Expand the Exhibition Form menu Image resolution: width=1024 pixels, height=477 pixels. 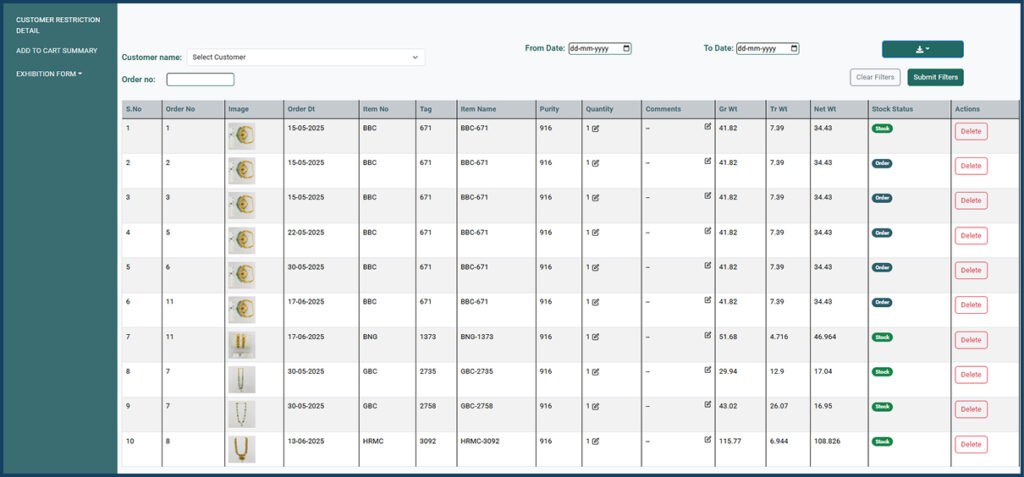[49, 74]
